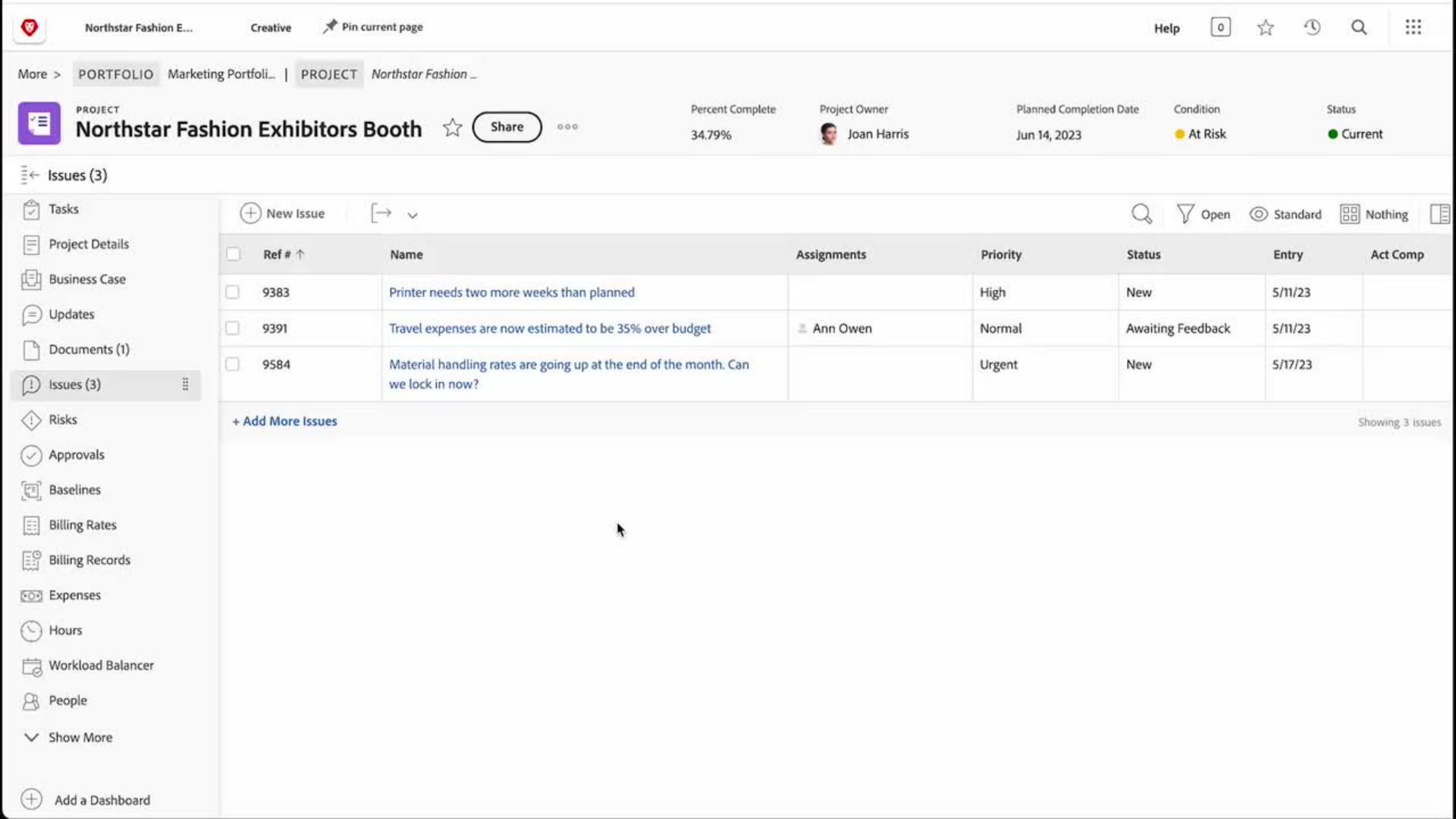Select the checkbox for issue 9383
The image size is (1456, 819).
point(232,292)
